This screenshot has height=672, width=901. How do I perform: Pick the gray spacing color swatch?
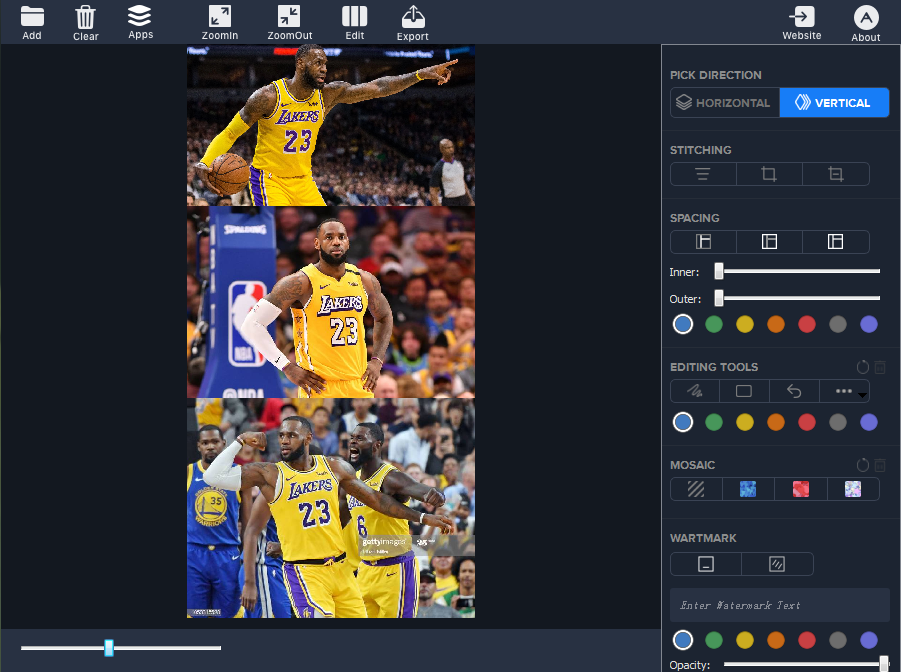[x=838, y=324]
